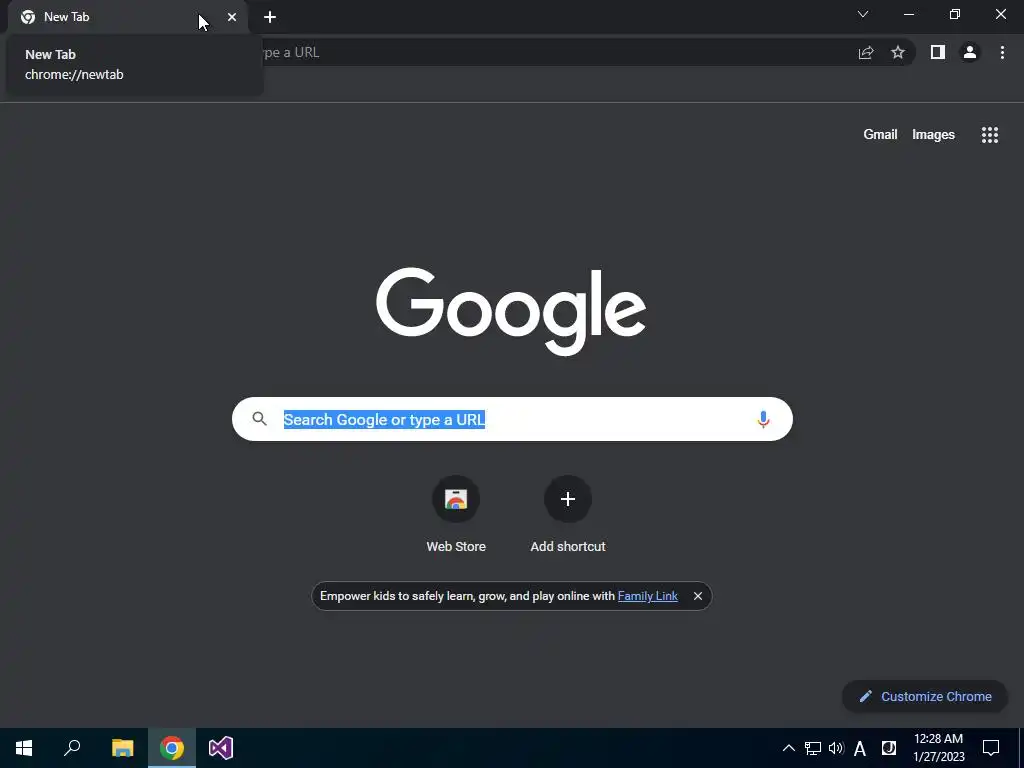The height and width of the screenshot is (768, 1024).
Task: Open the Windows notification center
Action: [x=991, y=748]
